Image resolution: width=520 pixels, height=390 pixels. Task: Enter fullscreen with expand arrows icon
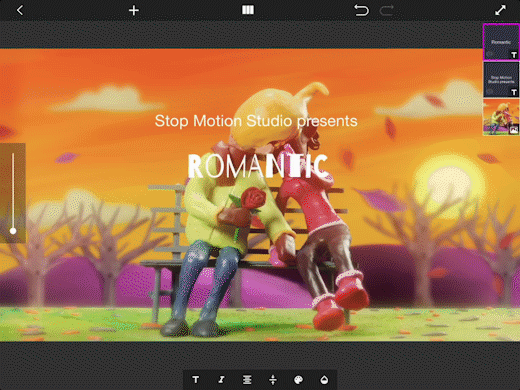coord(500,10)
